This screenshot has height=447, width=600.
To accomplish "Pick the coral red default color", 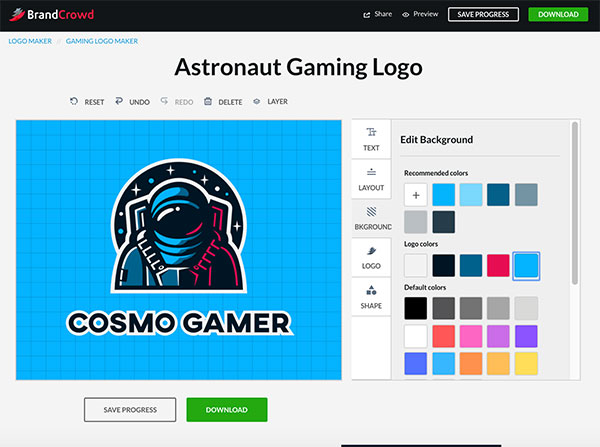I will 444,336.
